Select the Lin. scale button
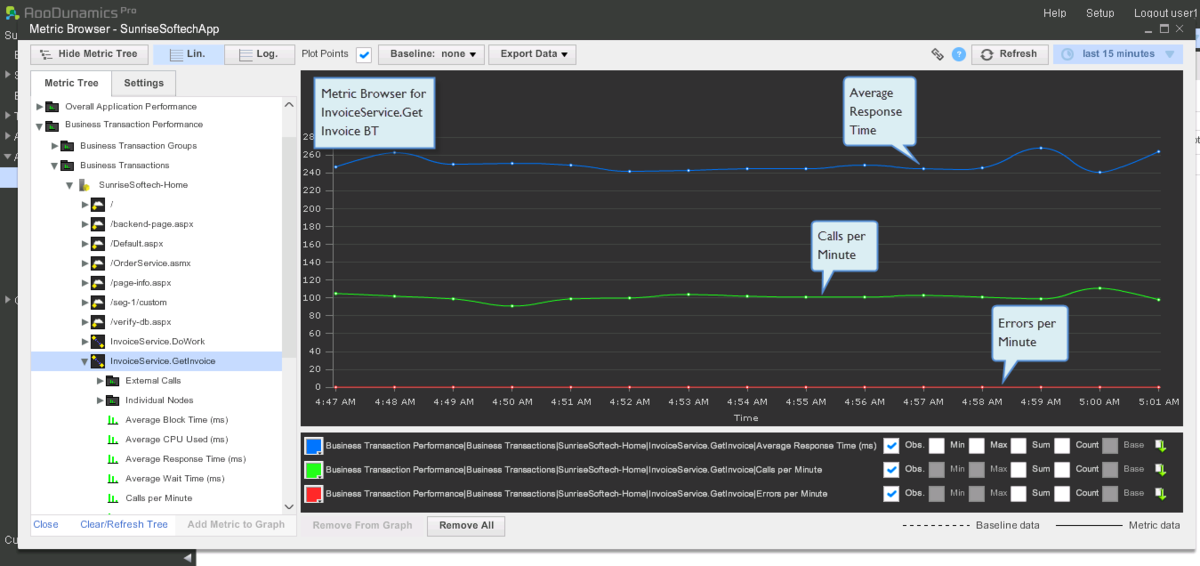 (x=187, y=54)
